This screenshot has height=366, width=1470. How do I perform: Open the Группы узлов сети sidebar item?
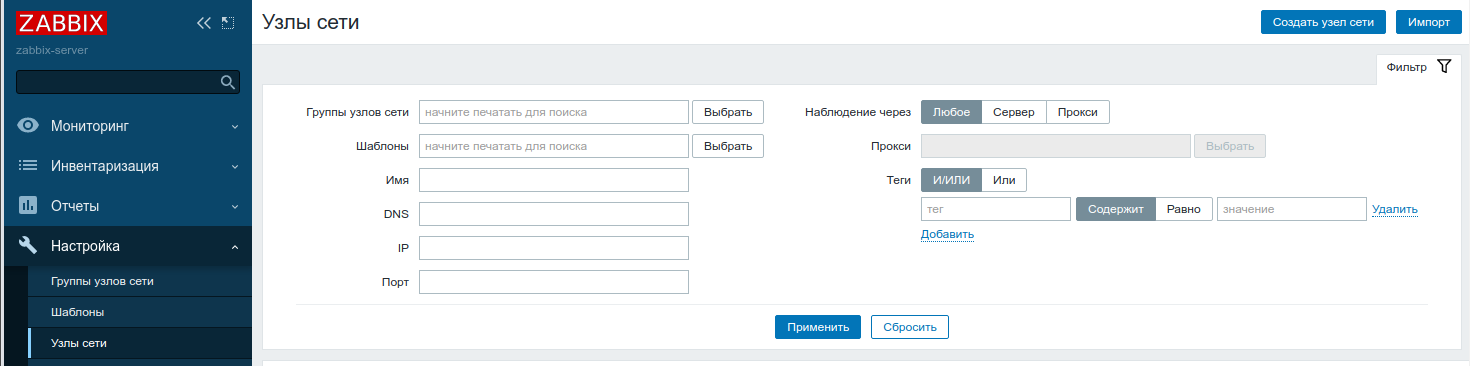pyautogui.click(x=102, y=281)
